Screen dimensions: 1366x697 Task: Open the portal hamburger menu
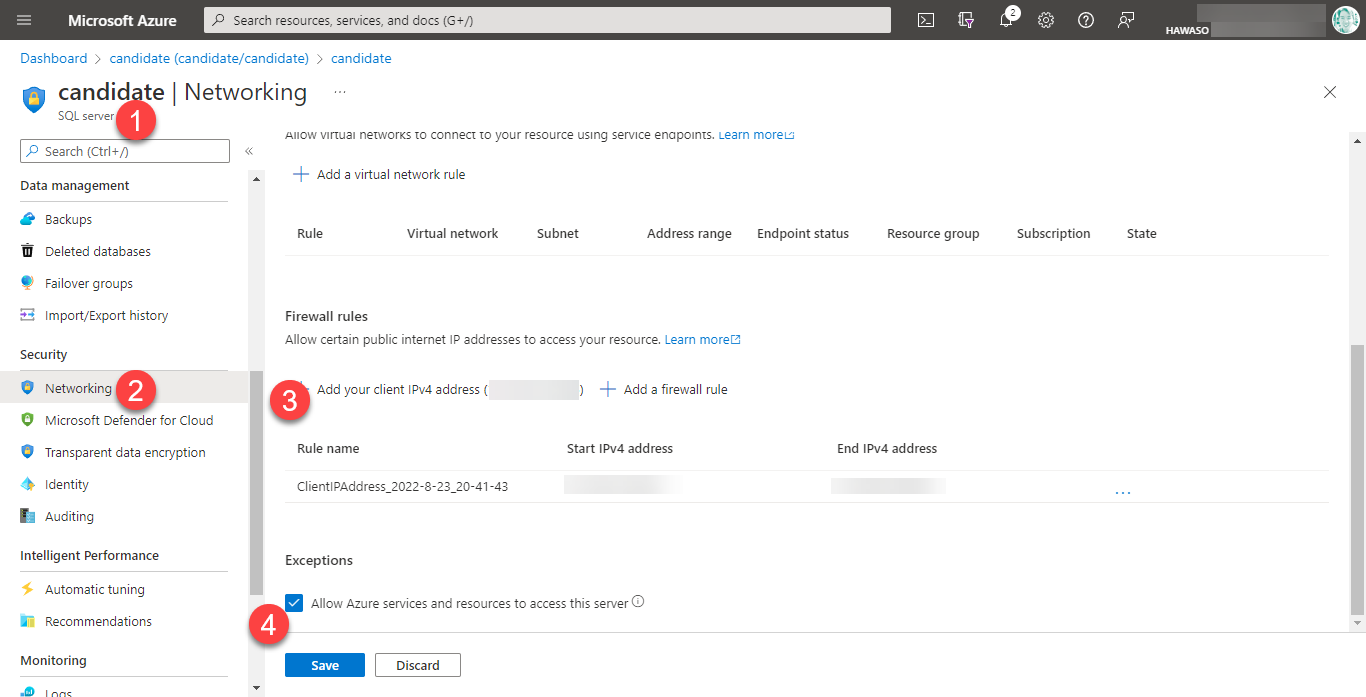[x=25, y=19]
